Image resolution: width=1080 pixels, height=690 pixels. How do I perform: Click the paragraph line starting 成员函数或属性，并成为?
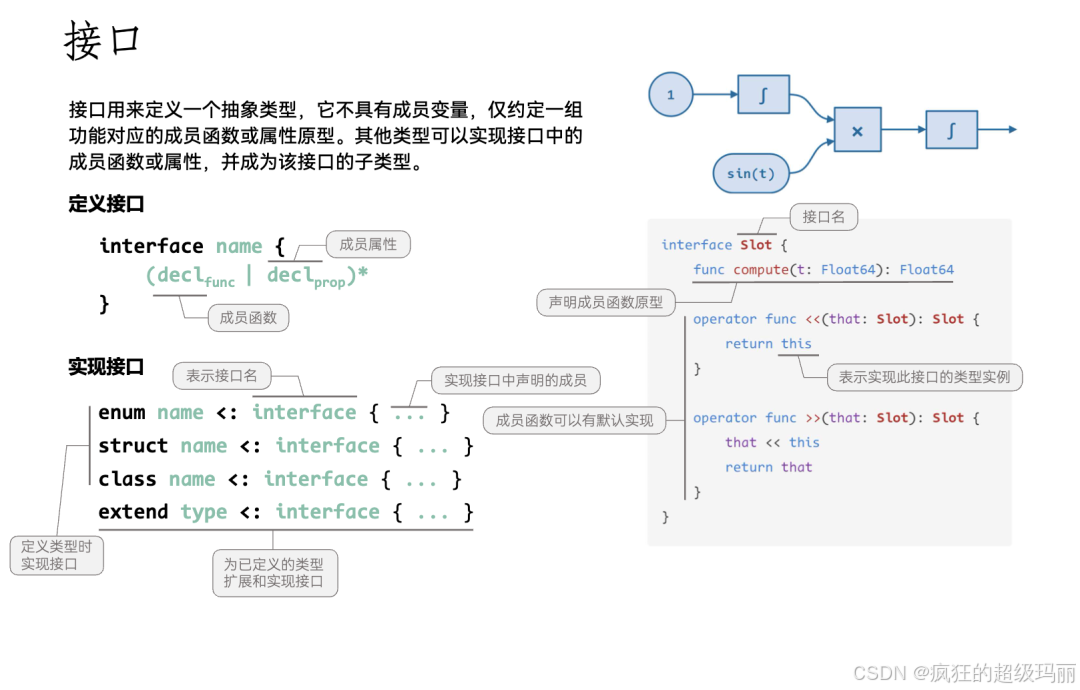247,162
